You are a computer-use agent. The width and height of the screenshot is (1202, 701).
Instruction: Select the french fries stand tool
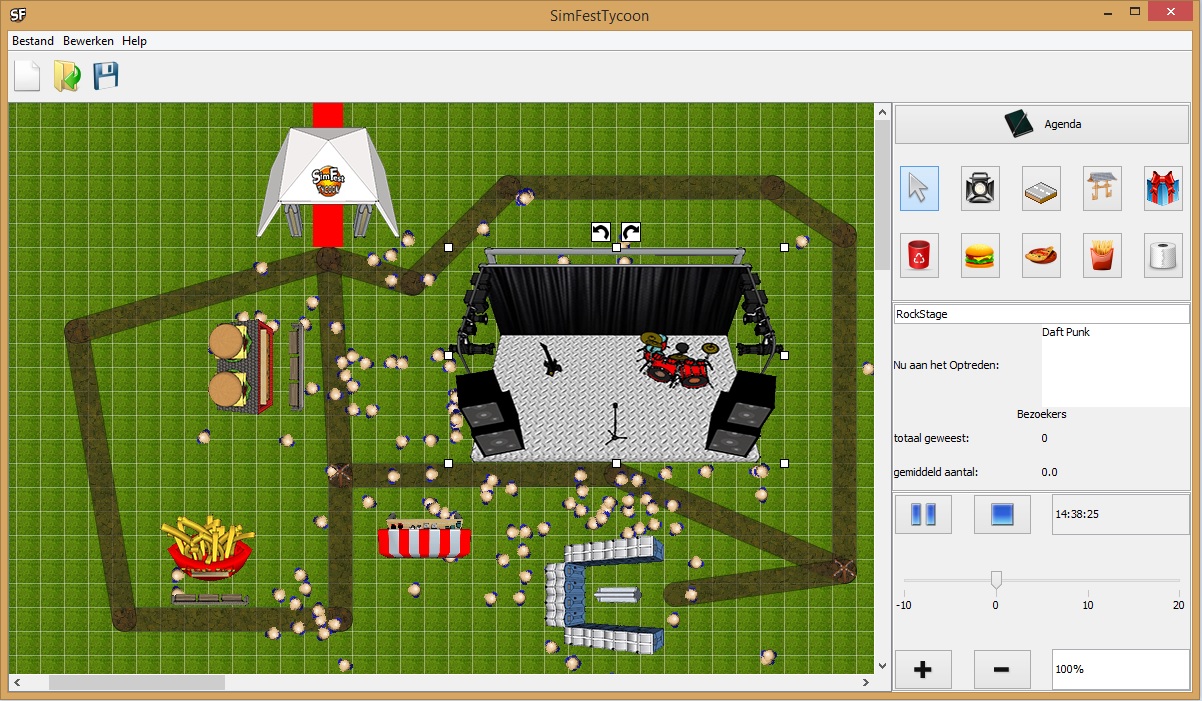coord(1102,256)
